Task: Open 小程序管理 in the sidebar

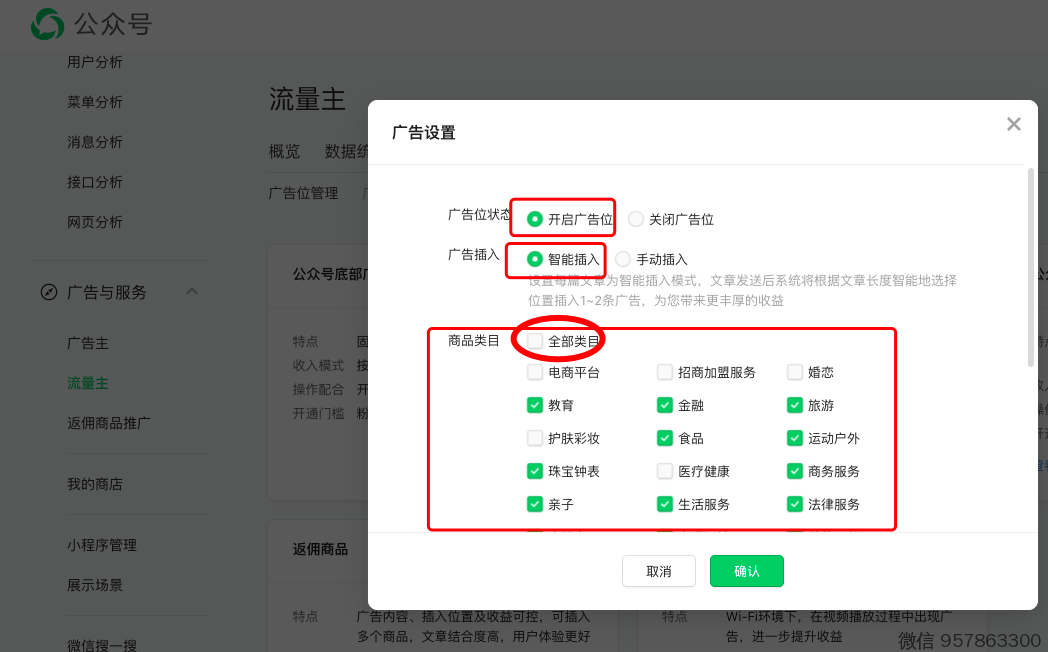Action: click(102, 545)
